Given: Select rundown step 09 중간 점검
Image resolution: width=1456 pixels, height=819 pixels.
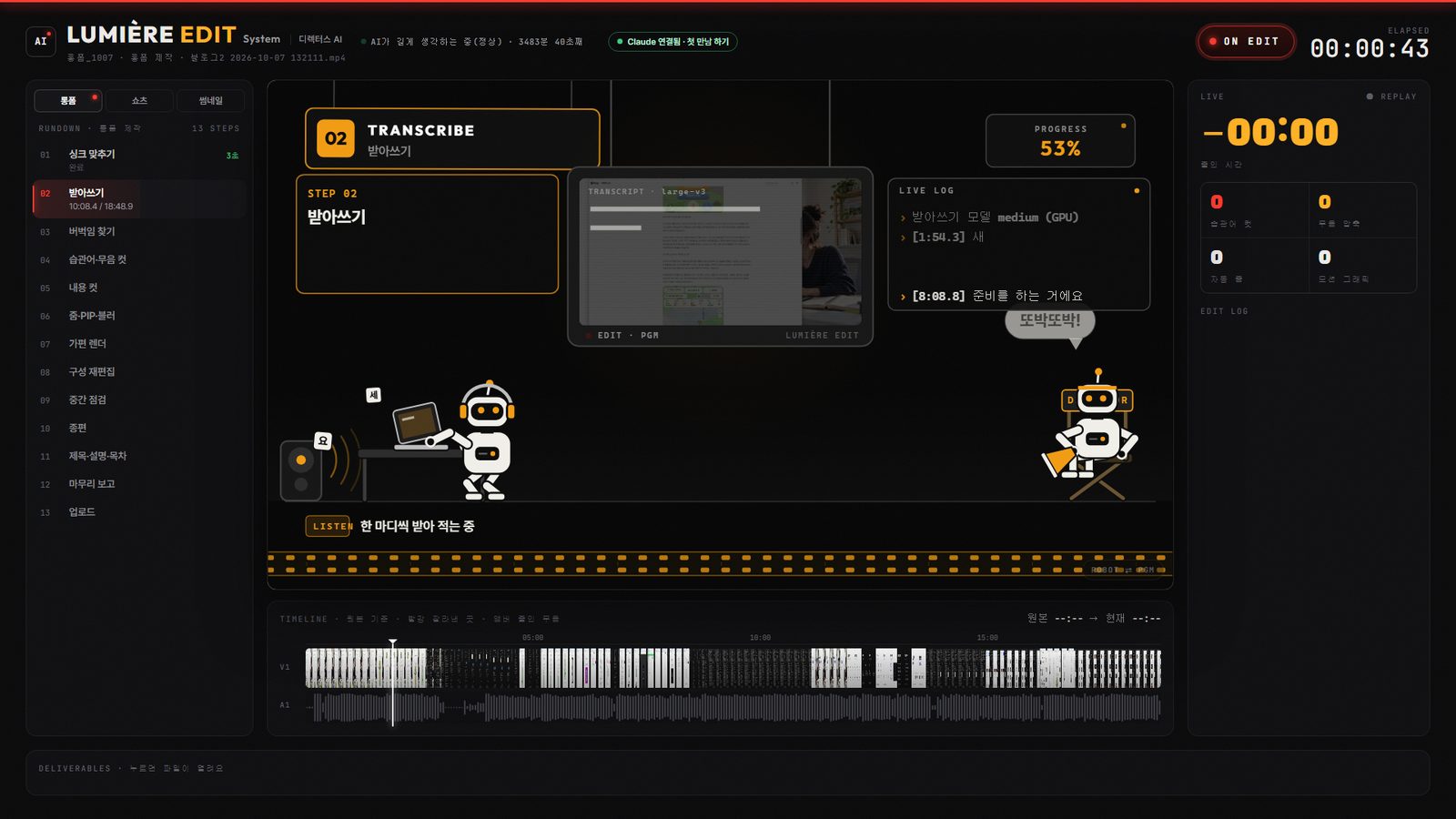Looking at the screenshot, I should [138, 400].
